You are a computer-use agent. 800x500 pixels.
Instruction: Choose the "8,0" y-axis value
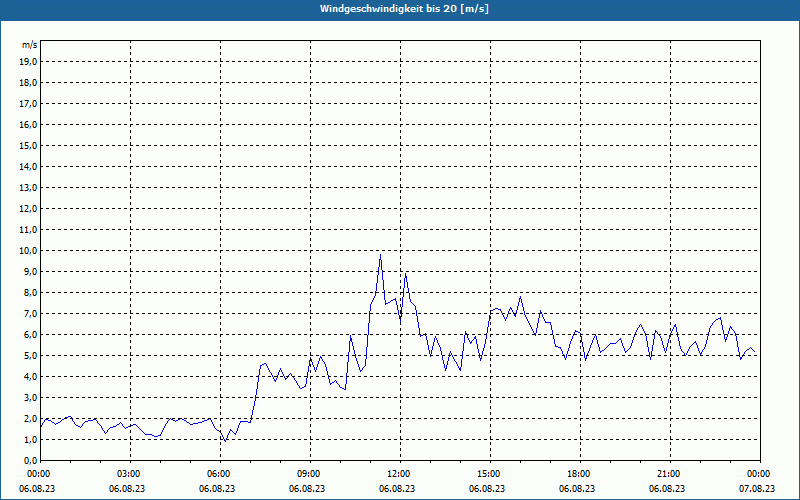coord(30,292)
